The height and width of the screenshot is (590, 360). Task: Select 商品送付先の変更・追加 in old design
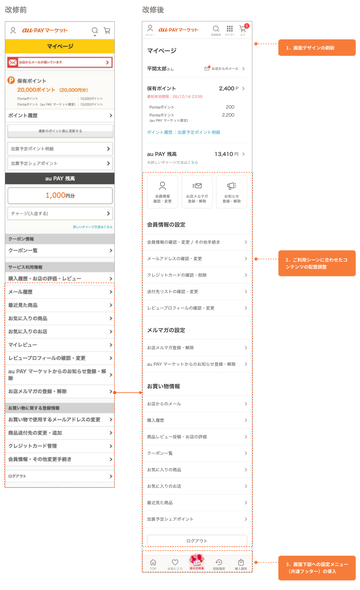(60, 433)
